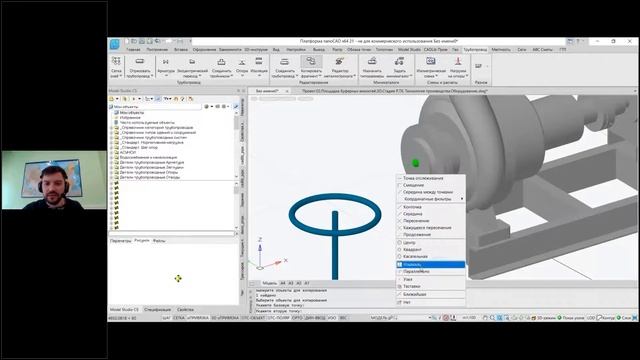Toggle ШАГ snap step in status bar
Viewport: 640px width, 360px height.
[166, 318]
